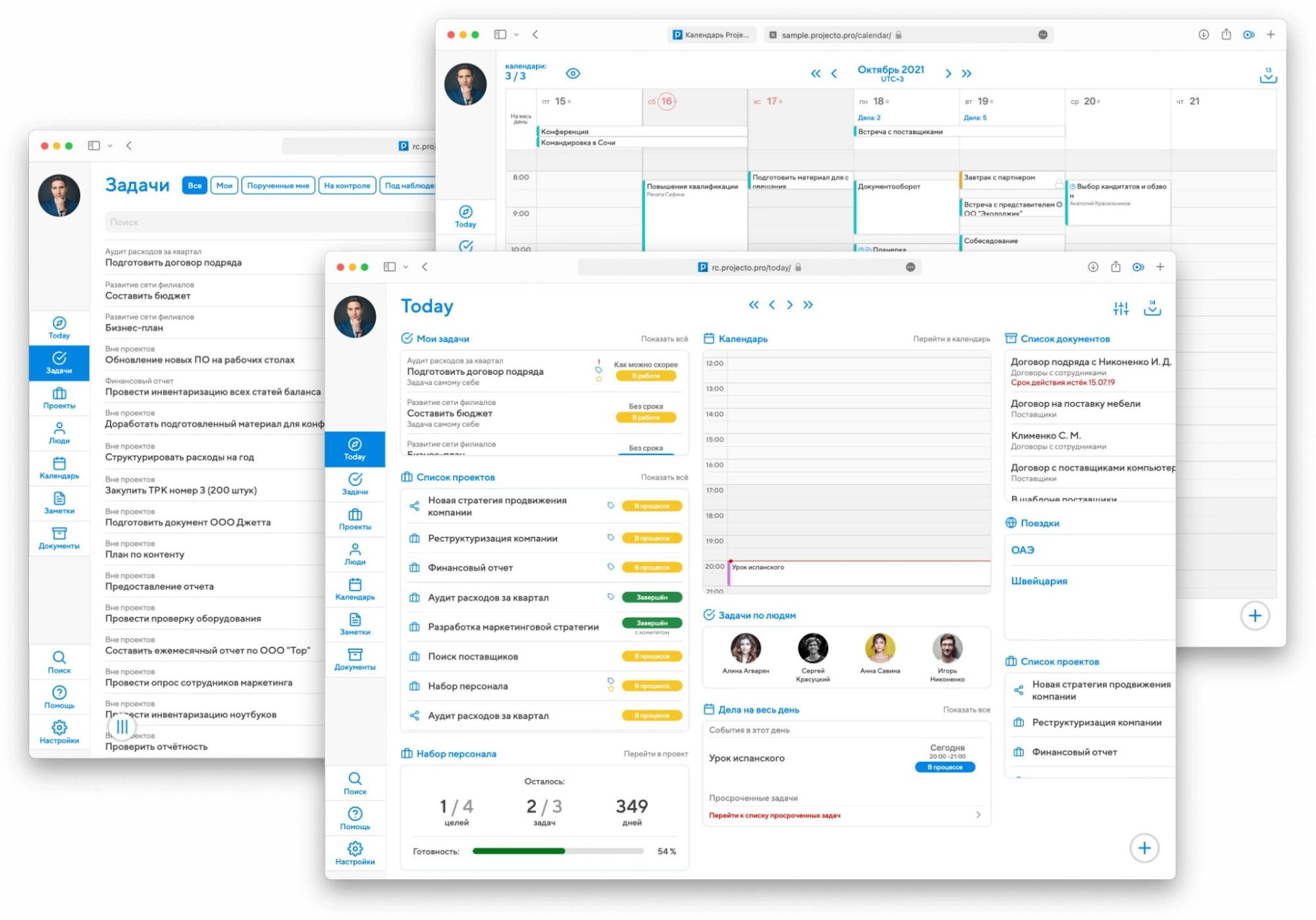Select the Мои filter tab in Задачи
1316x920 pixels.
pyautogui.click(x=224, y=186)
